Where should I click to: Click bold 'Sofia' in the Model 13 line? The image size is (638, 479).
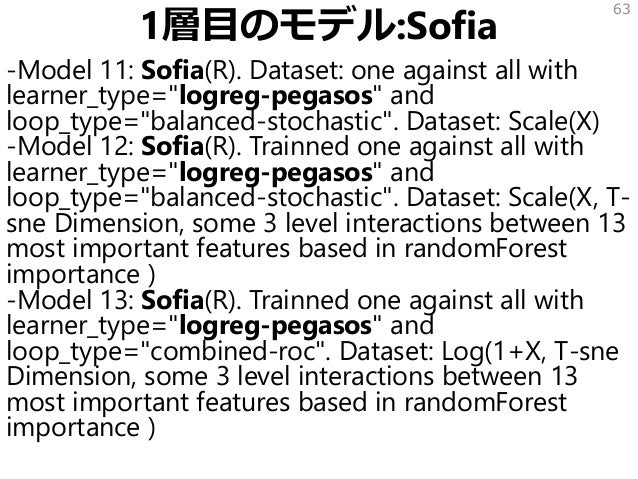click(172, 300)
